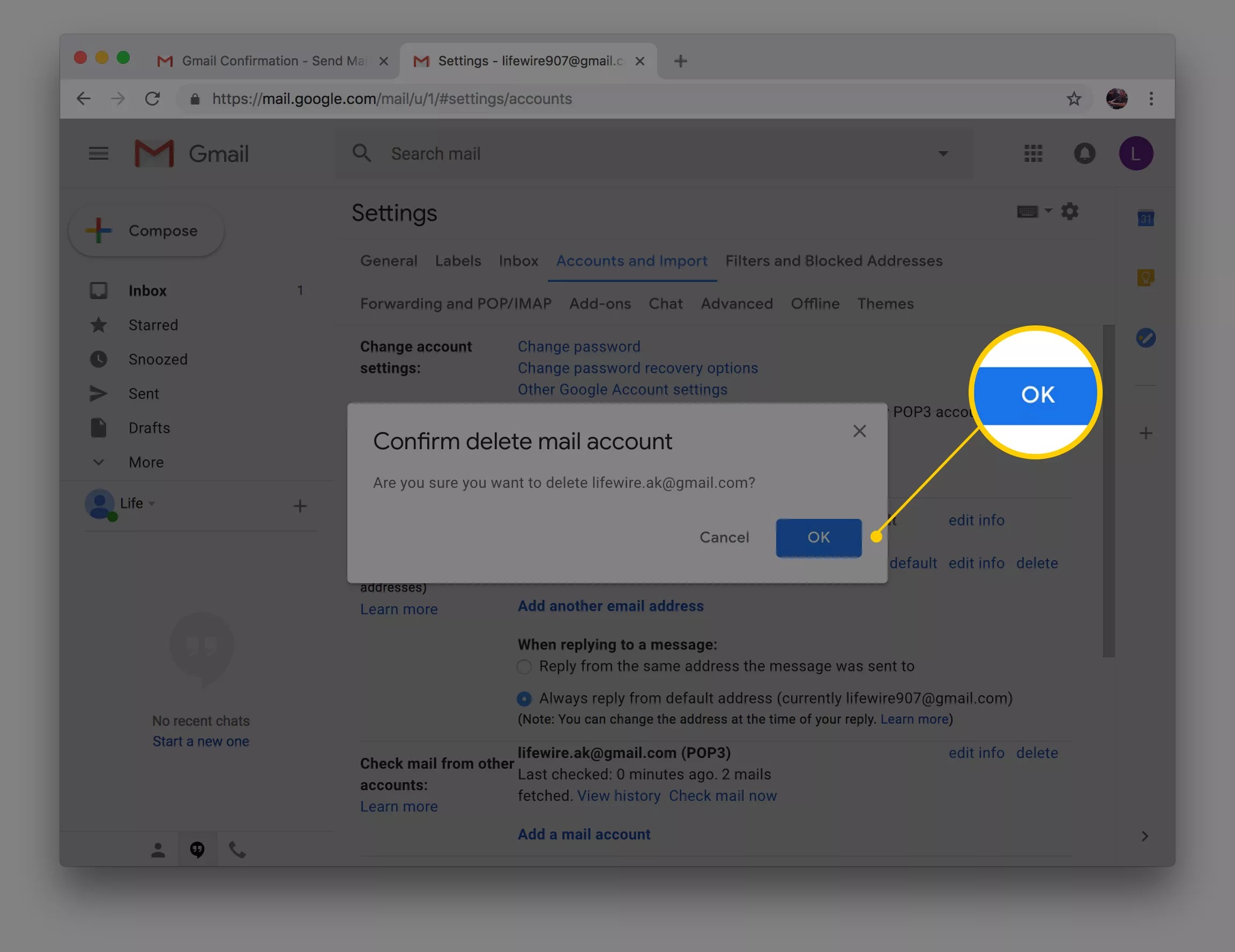Click Add a mail account link
Image resolution: width=1235 pixels, height=952 pixels.
point(584,834)
